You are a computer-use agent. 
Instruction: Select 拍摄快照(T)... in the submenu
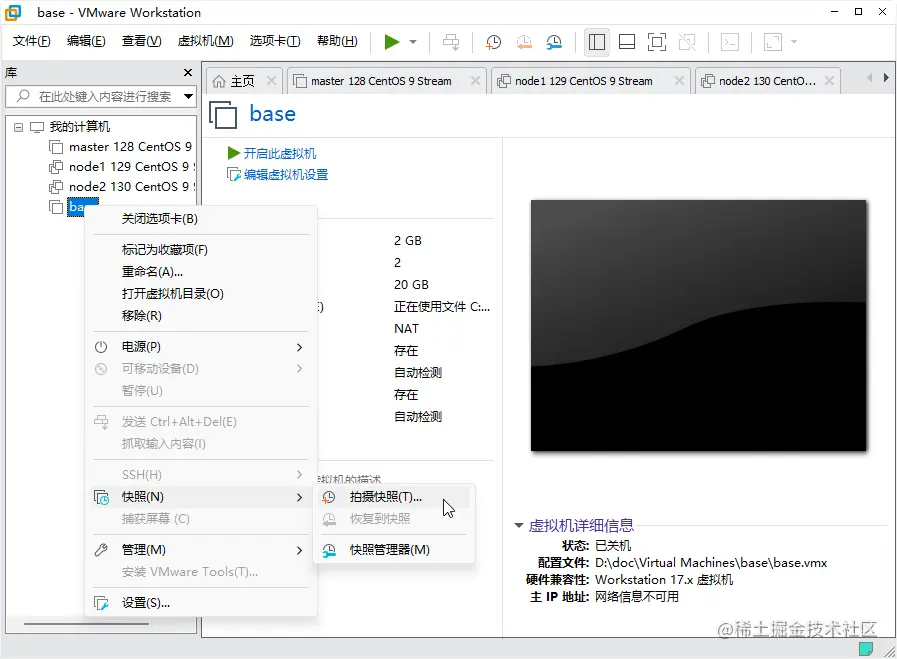click(394, 497)
